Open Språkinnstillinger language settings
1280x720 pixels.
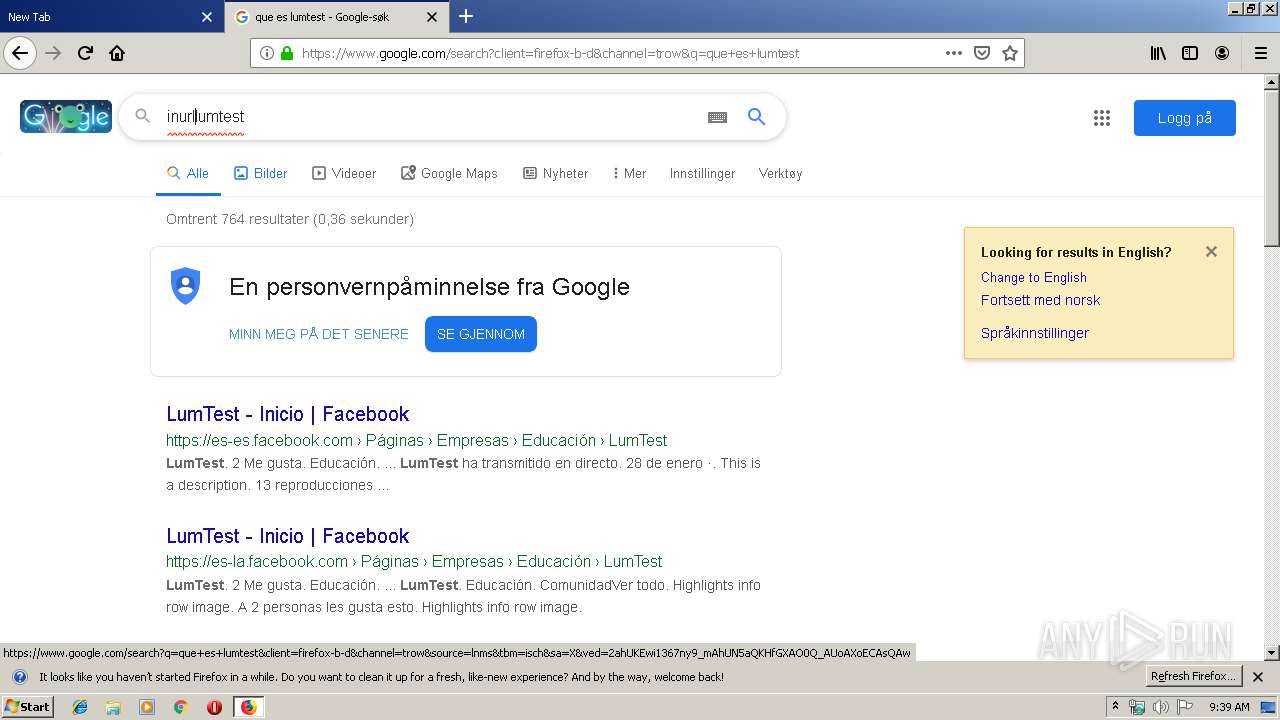pos(1035,333)
